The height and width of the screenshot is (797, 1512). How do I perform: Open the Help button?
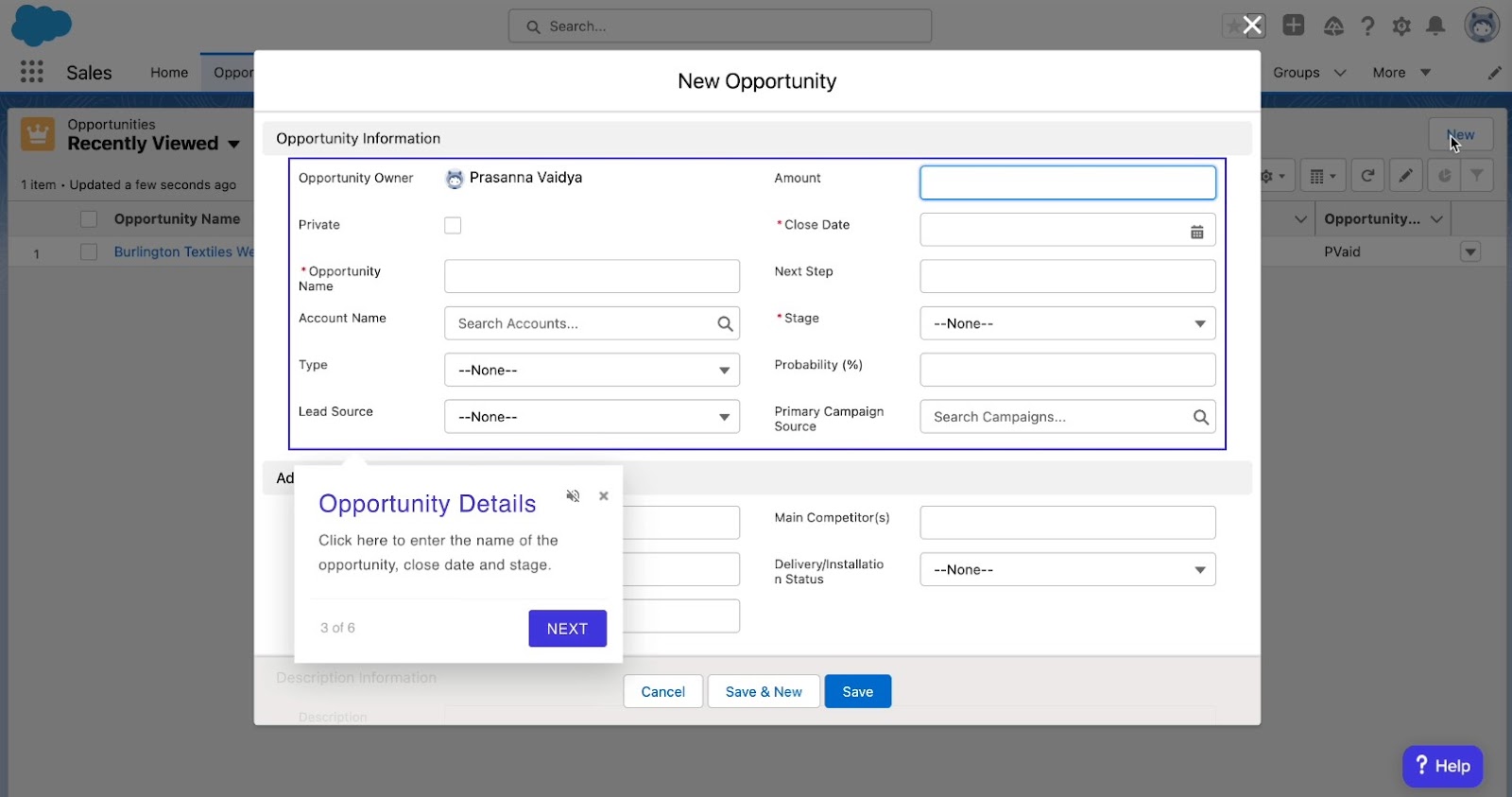[1442, 766]
